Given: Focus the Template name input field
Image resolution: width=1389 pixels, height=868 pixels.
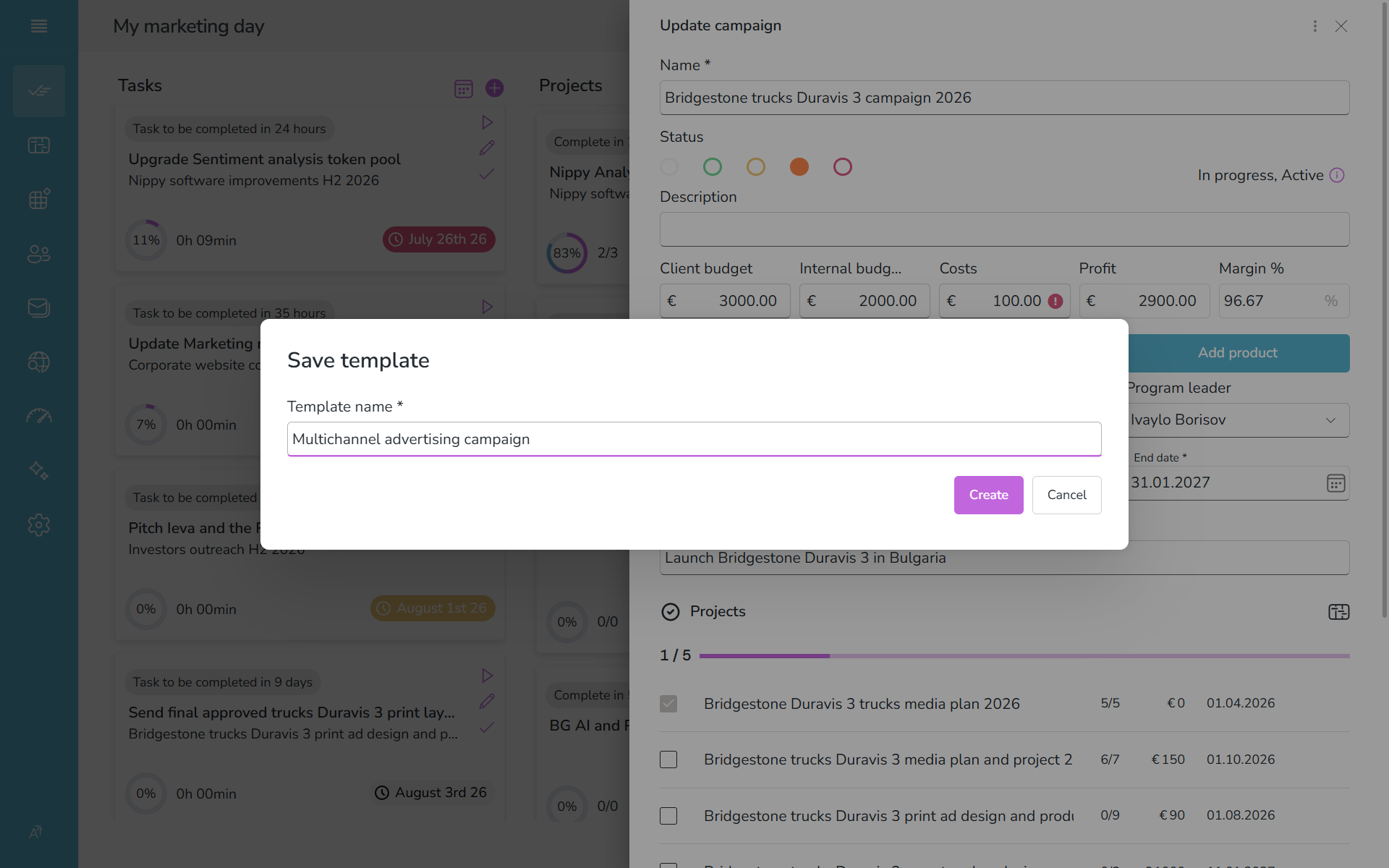Looking at the screenshot, I should (694, 439).
